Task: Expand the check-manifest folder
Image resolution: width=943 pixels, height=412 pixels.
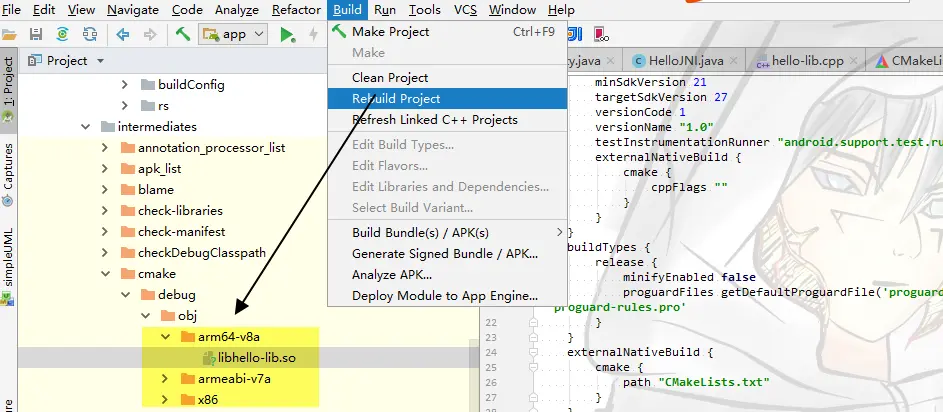Action: [x=105, y=232]
